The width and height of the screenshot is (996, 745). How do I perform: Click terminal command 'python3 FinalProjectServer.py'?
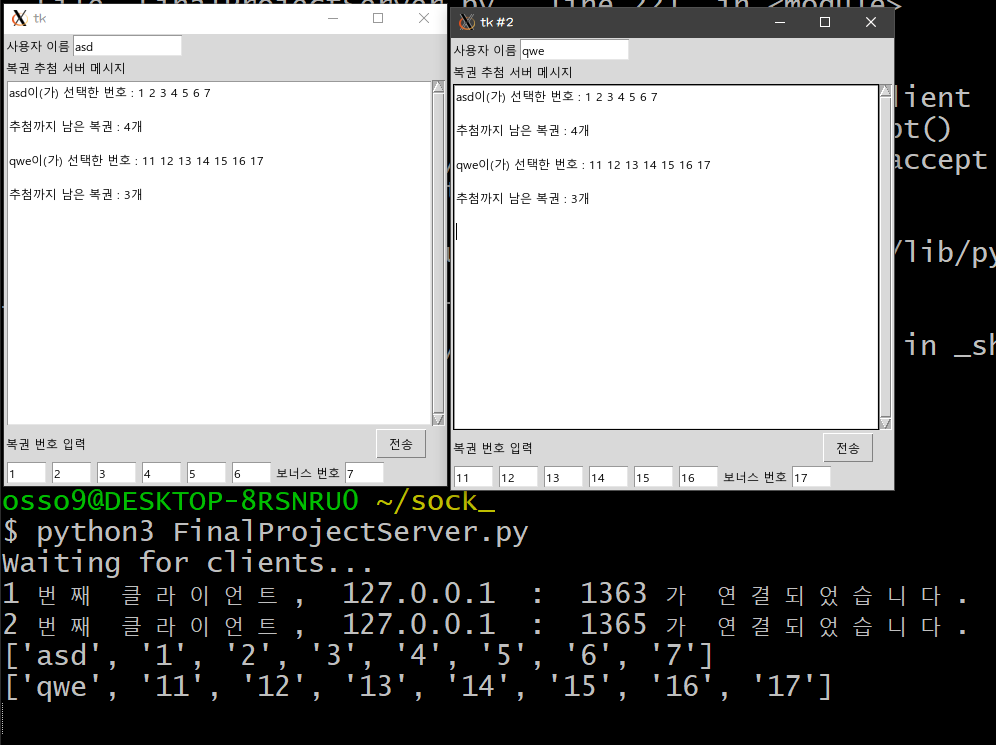click(282, 532)
